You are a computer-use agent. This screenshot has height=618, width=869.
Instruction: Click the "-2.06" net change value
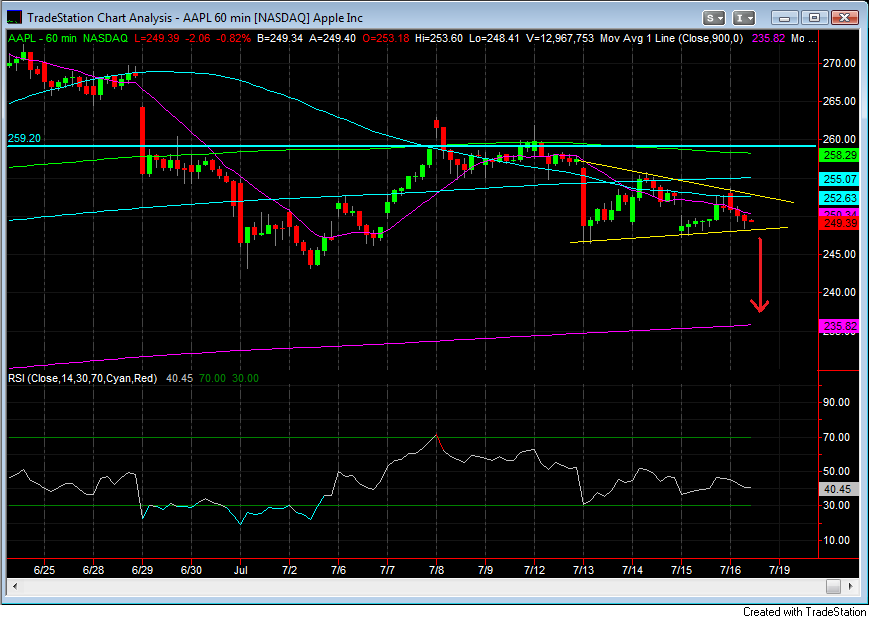(x=198, y=38)
